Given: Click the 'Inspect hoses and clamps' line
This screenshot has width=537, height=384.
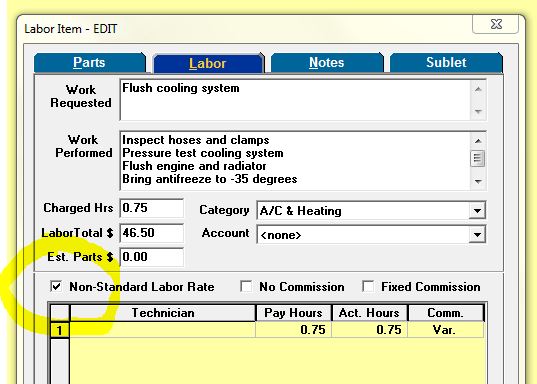Looking at the screenshot, I should pos(196,140).
